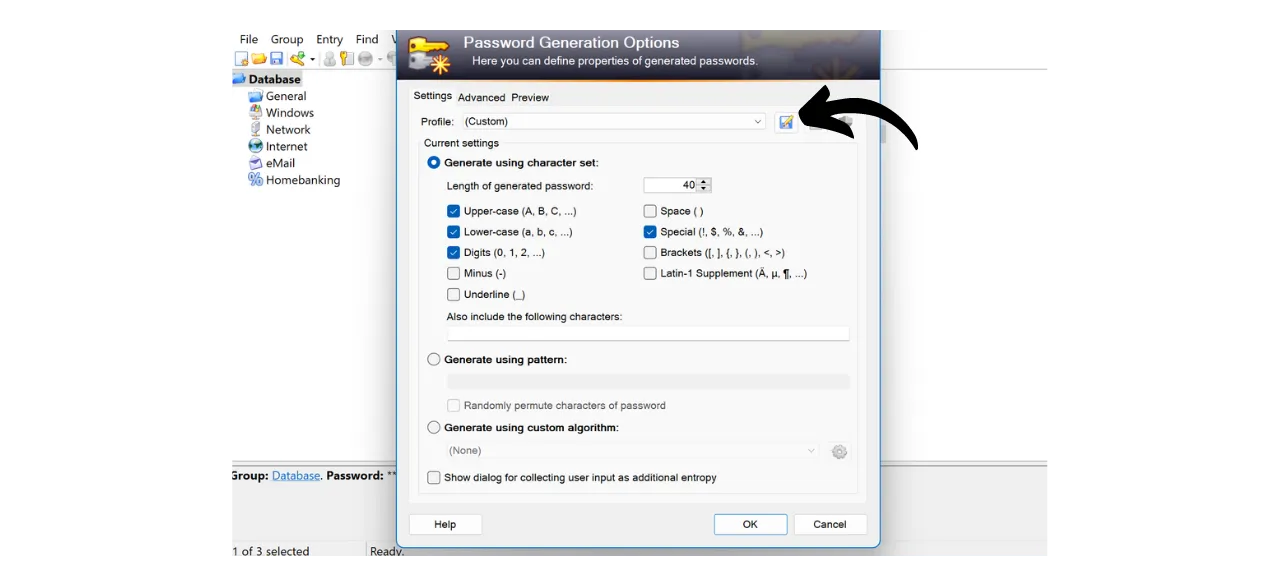This screenshot has height=586, width=1280.
Task: Open the Group menu
Action: [x=287, y=39]
